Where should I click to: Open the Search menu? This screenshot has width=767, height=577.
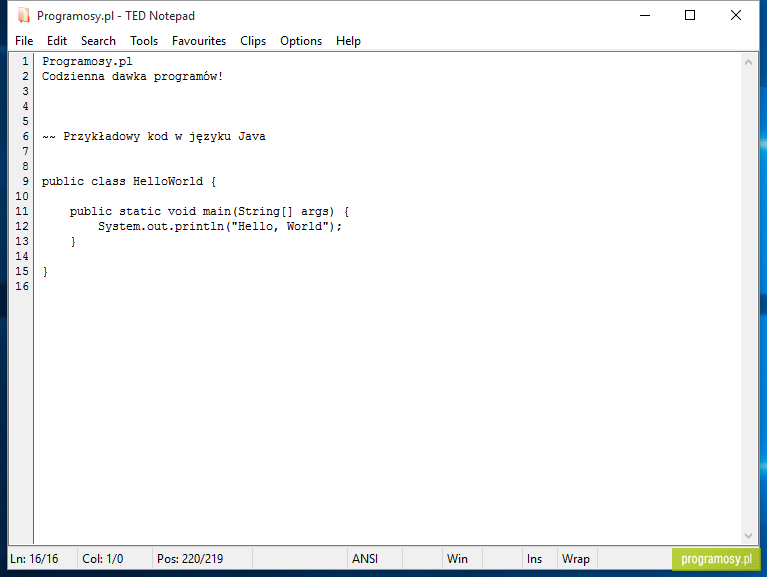98,41
